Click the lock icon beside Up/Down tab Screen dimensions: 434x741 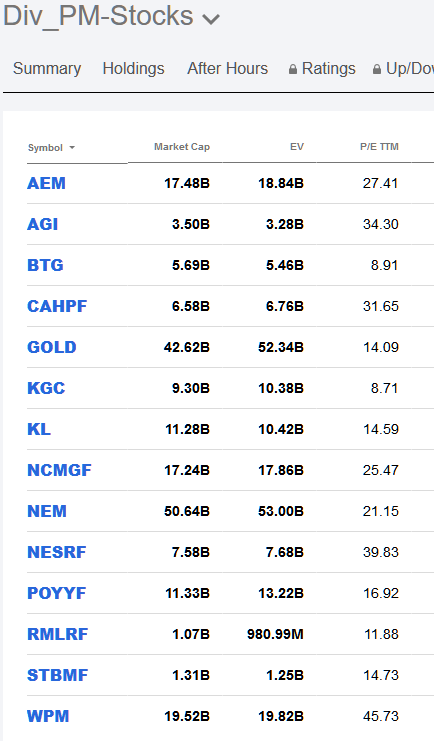pyautogui.click(x=377, y=69)
